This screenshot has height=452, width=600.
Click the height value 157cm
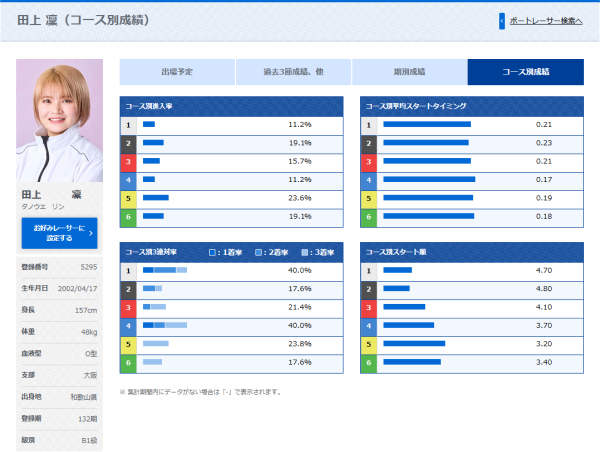pyautogui.click(x=86, y=310)
